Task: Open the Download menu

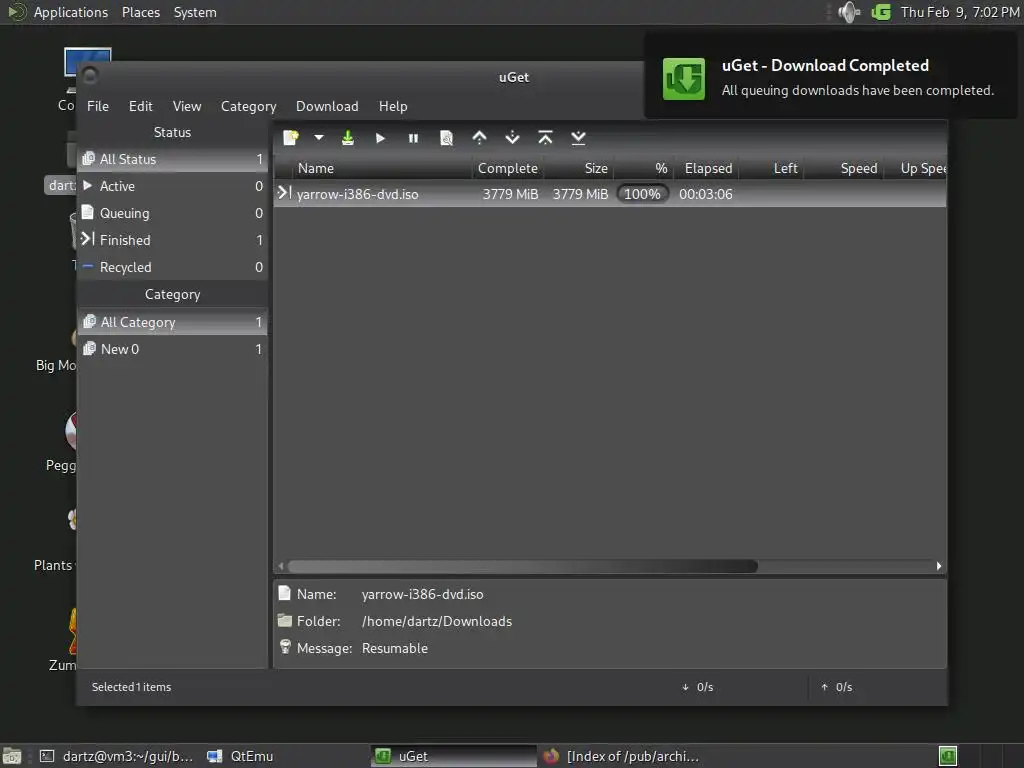Action: coord(327,106)
